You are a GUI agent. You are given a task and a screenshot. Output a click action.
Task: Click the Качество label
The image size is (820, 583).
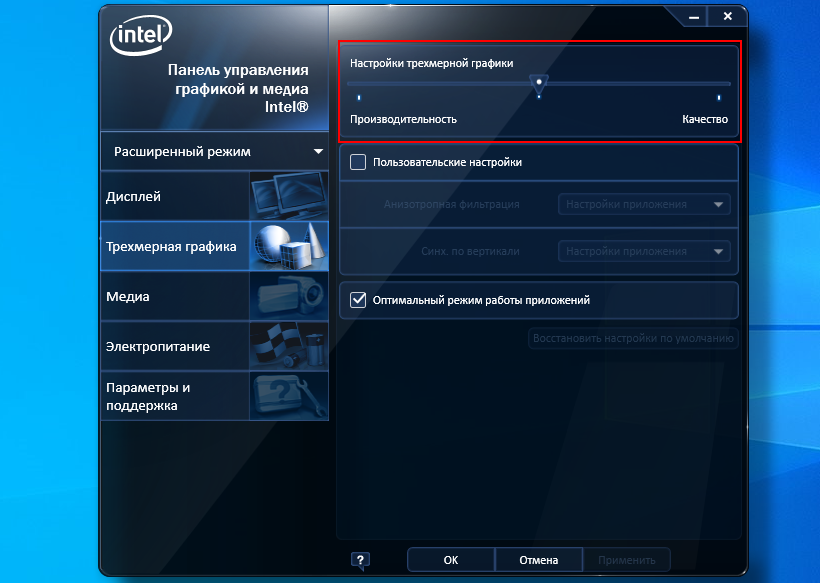tap(705, 119)
